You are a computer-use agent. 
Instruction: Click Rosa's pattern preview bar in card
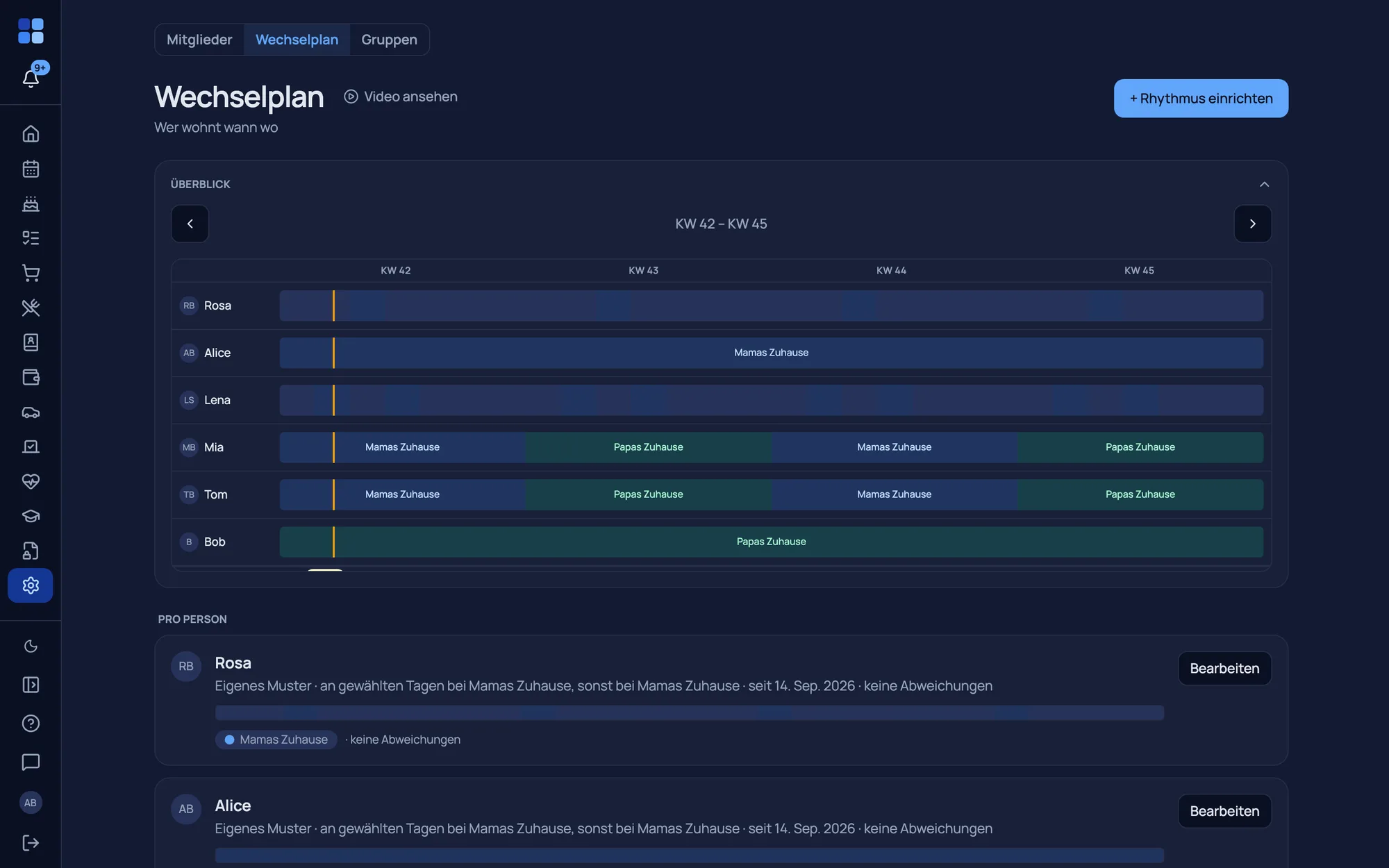point(689,712)
